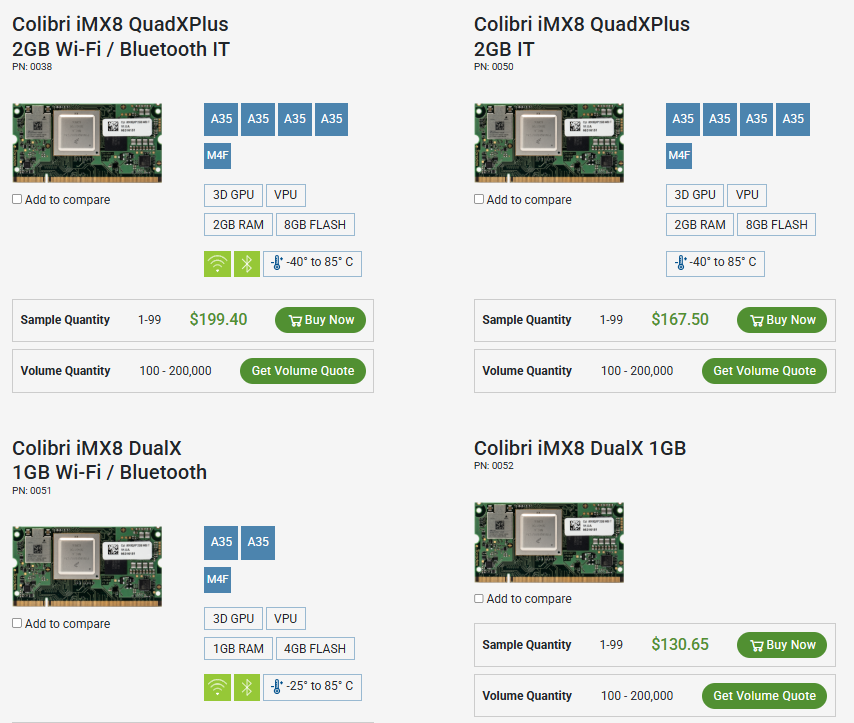Click the Bluetooth icon on the QuadXPlus PN 0038 card
Screen dimensions: 854x723
[247, 264]
